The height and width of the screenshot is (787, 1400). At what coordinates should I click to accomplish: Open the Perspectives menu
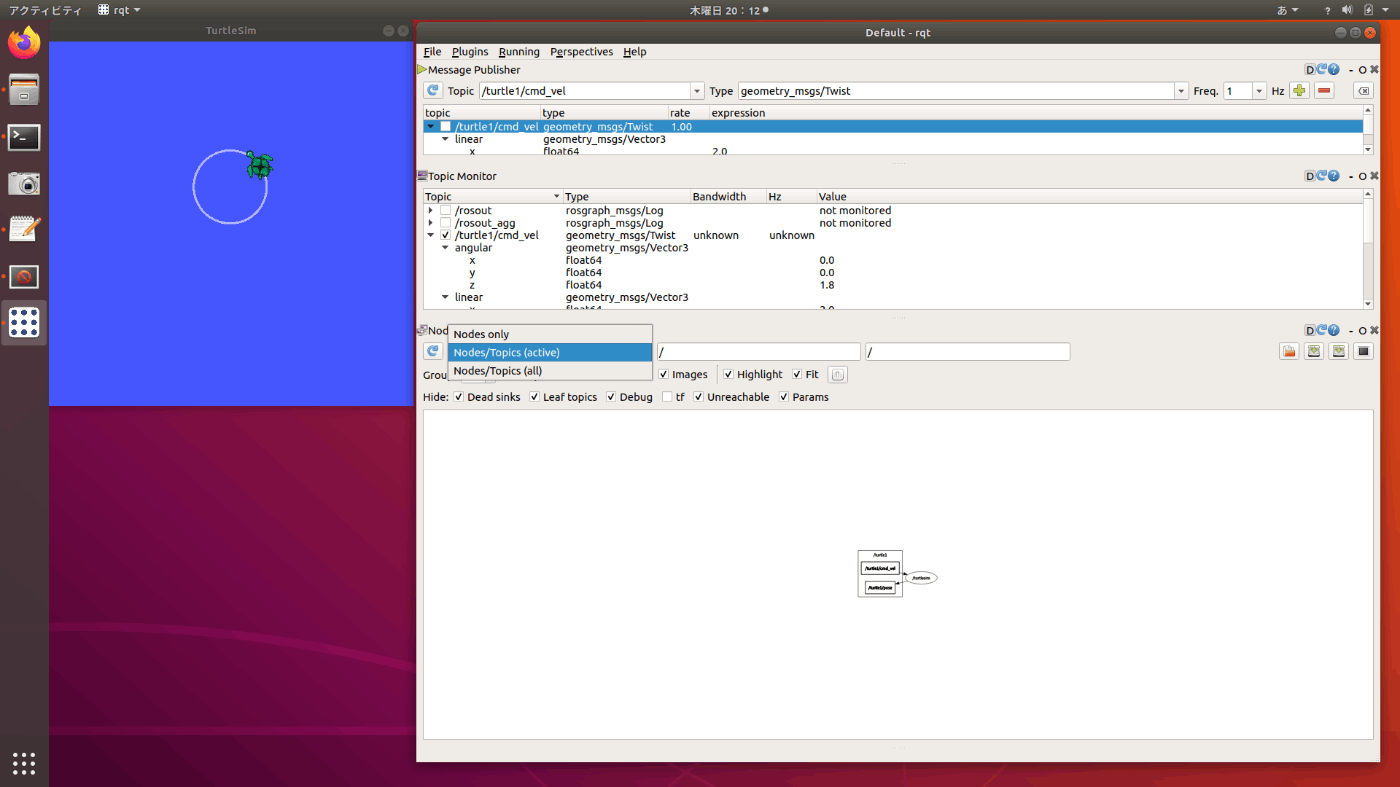coord(581,52)
